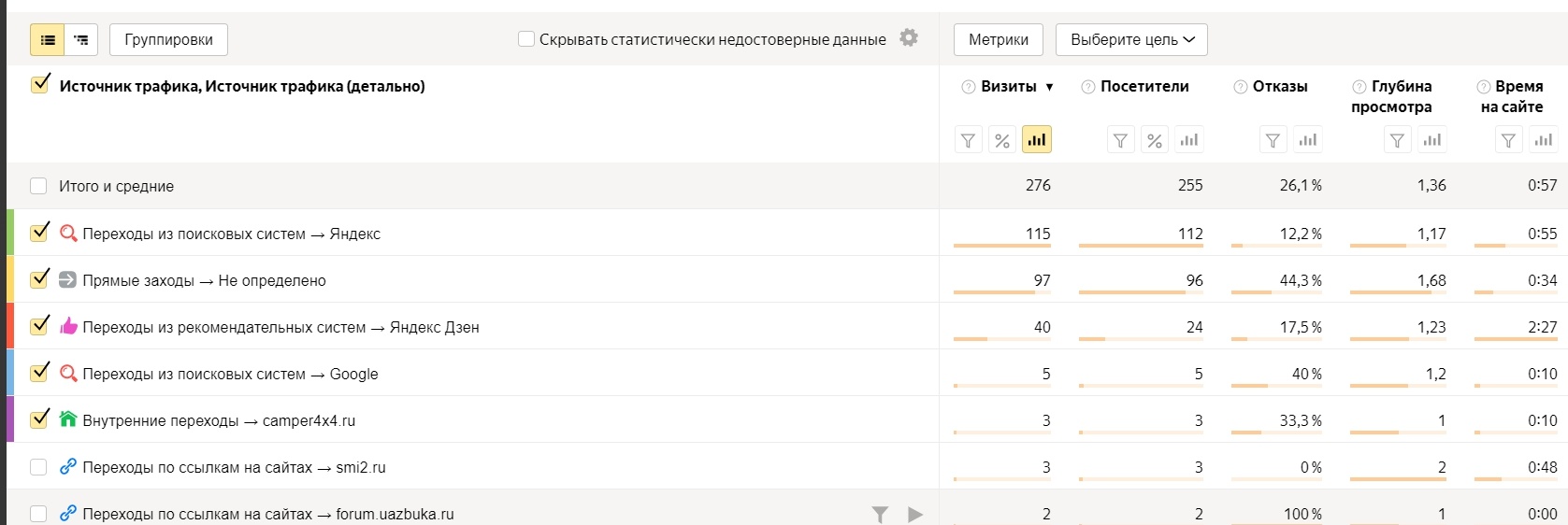Open the Метрики menu
The image size is (1568, 525).
pyautogui.click(x=998, y=40)
